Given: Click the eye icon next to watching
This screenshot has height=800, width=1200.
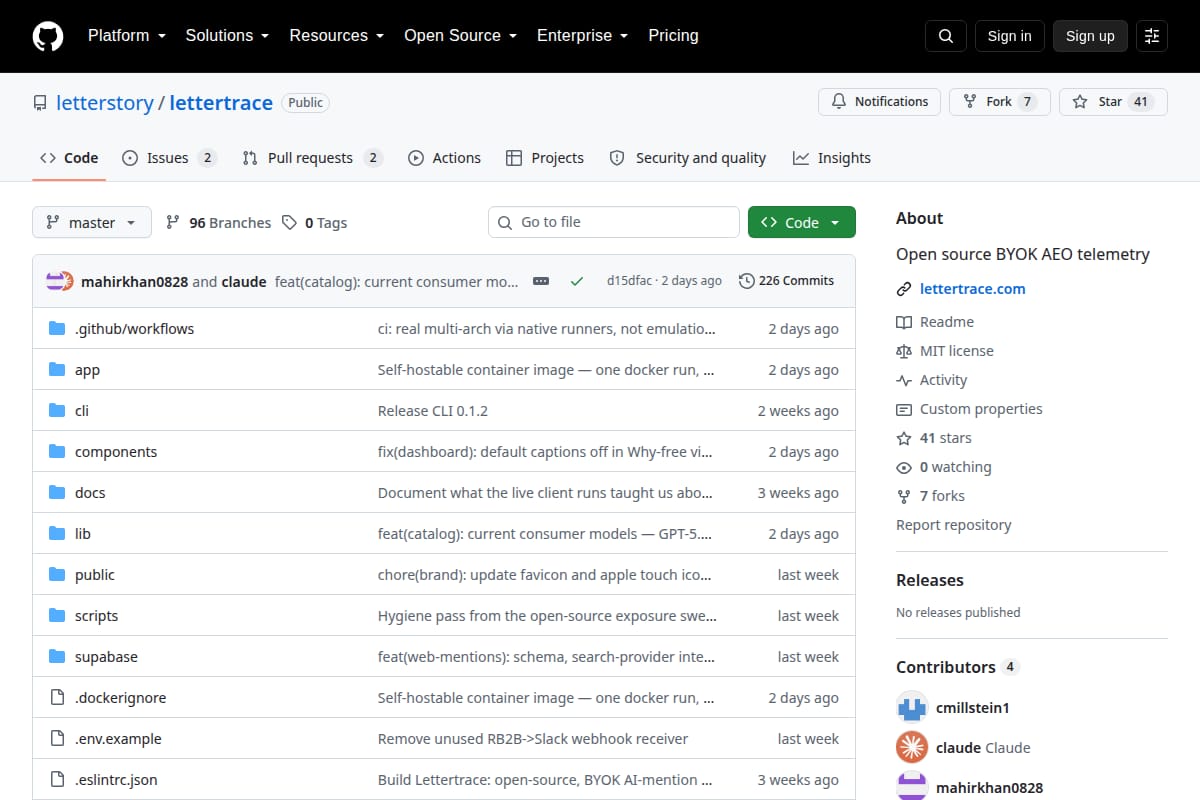Looking at the screenshot, I should tap(904, 467).
